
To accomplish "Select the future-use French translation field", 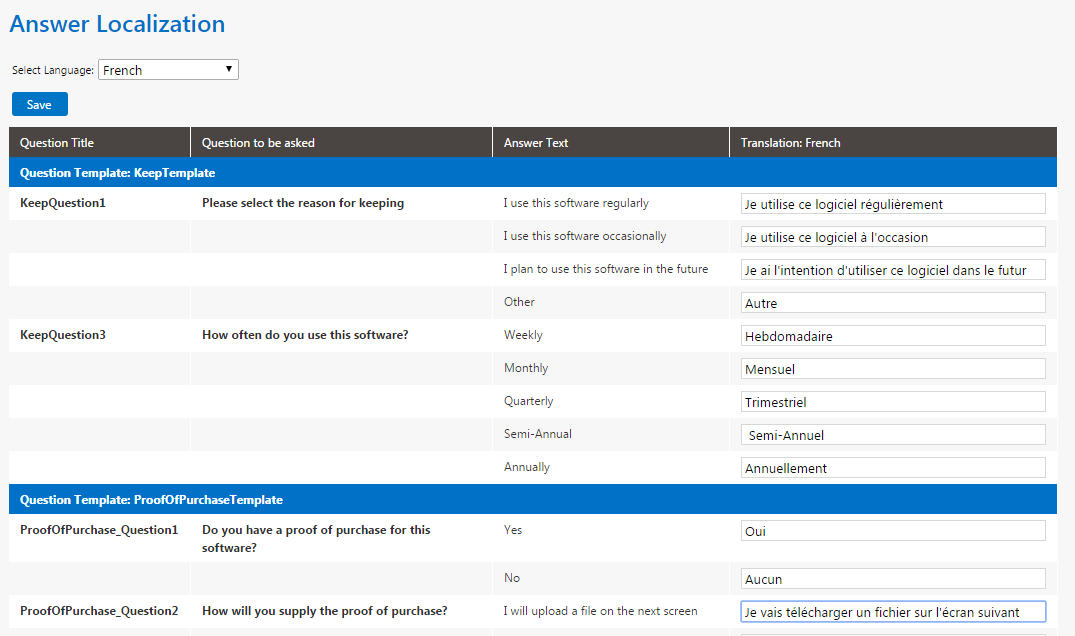I will pyautogui.click(x=893, y=270).
